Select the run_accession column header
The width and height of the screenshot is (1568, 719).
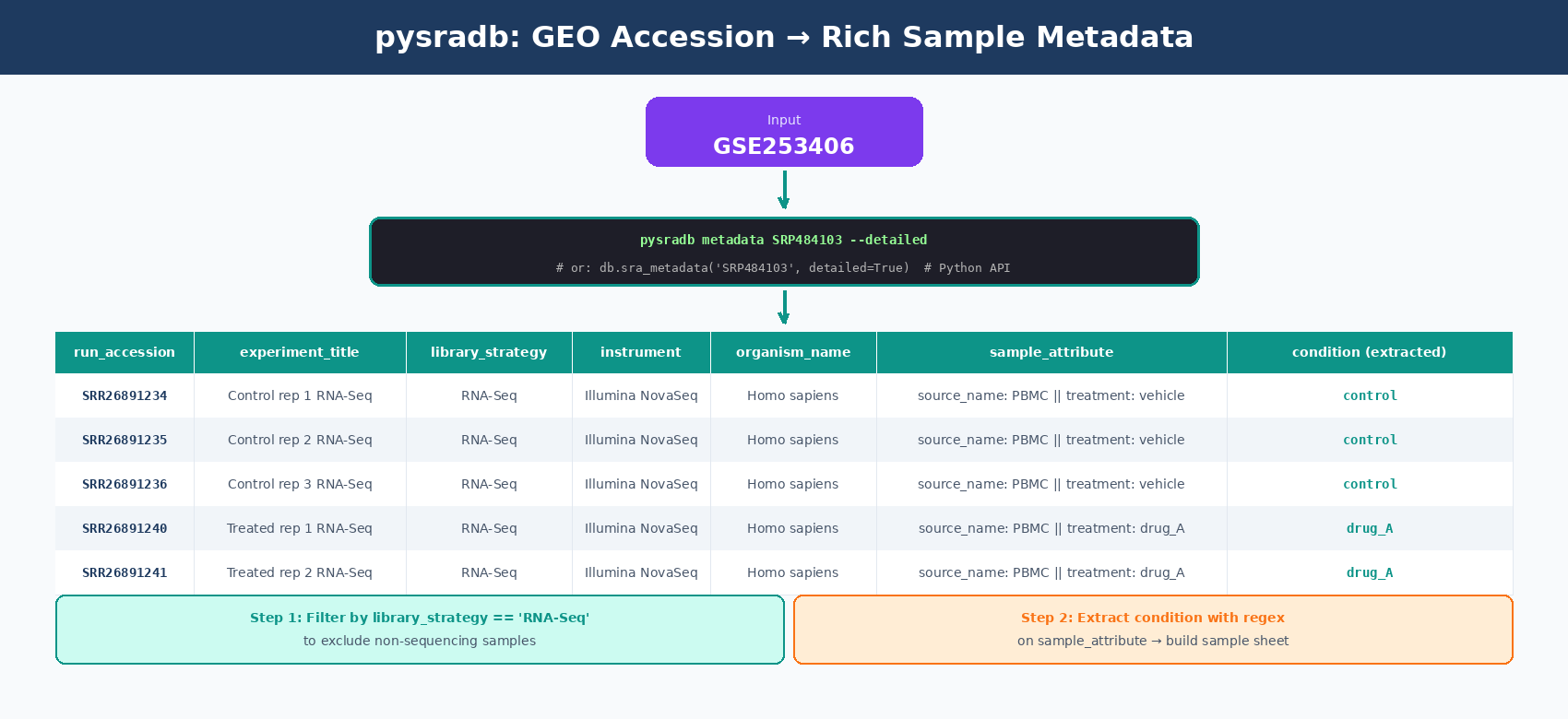tap(125, 352)
